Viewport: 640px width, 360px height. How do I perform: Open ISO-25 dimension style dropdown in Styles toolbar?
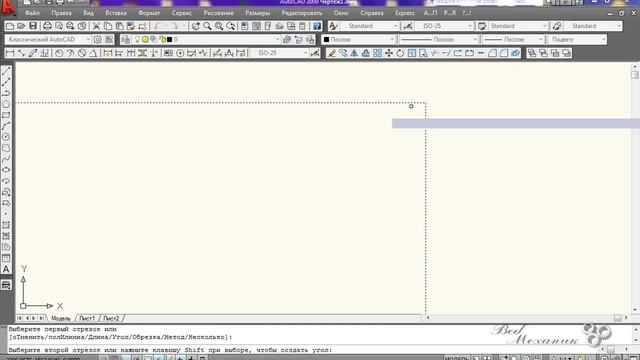444,26
